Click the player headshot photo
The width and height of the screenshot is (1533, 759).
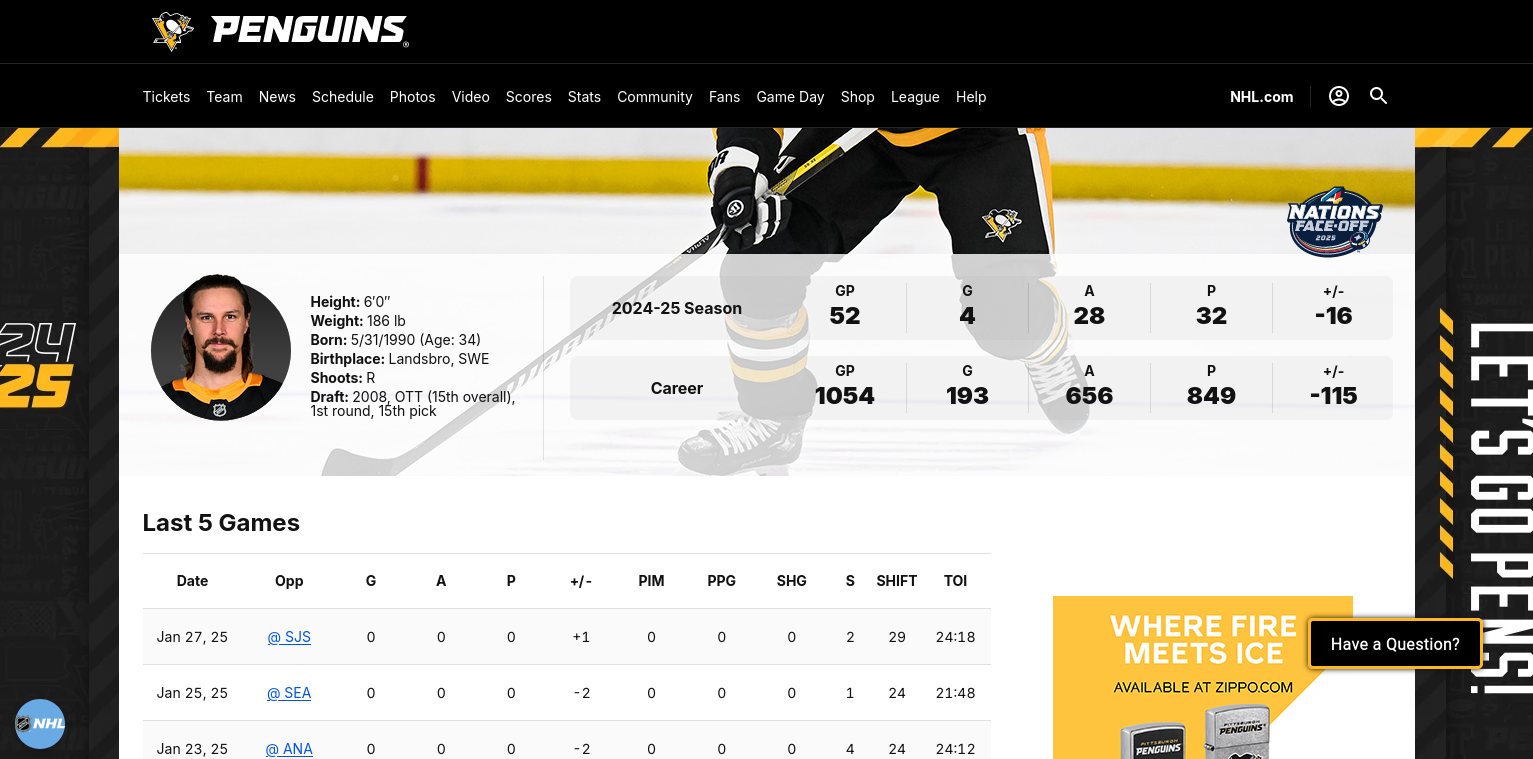click(221, 348)
